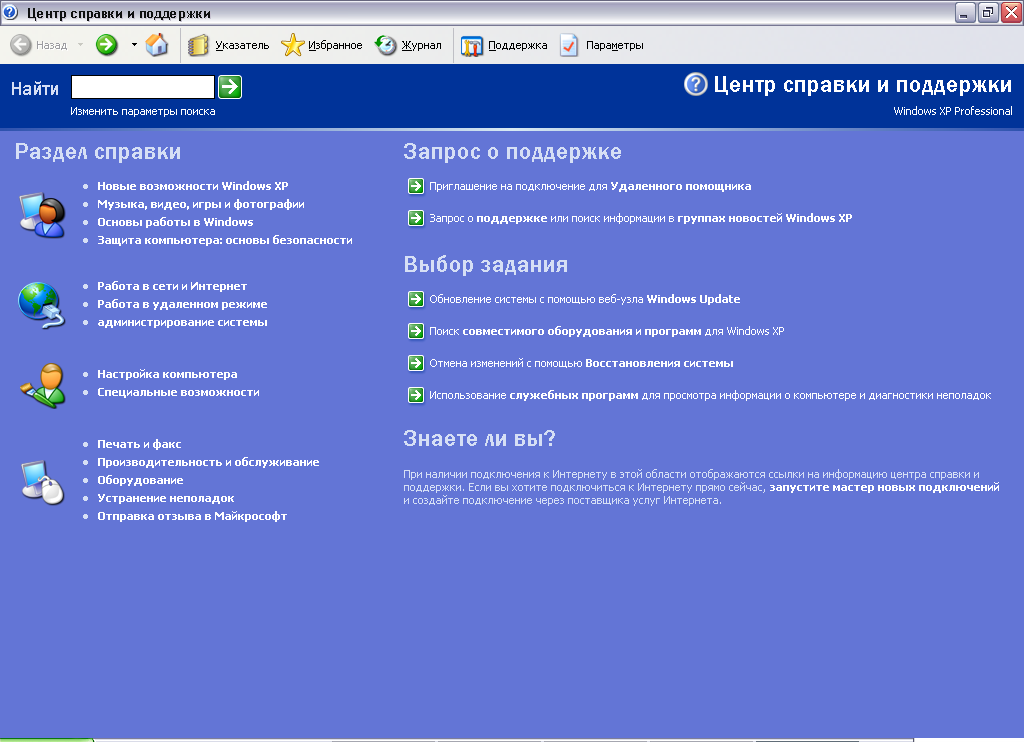Viewport: 1024px width, 742px height.
Task: Open 'Защита компьютера: основы безопасности'
Action: [x=225, y=240]
